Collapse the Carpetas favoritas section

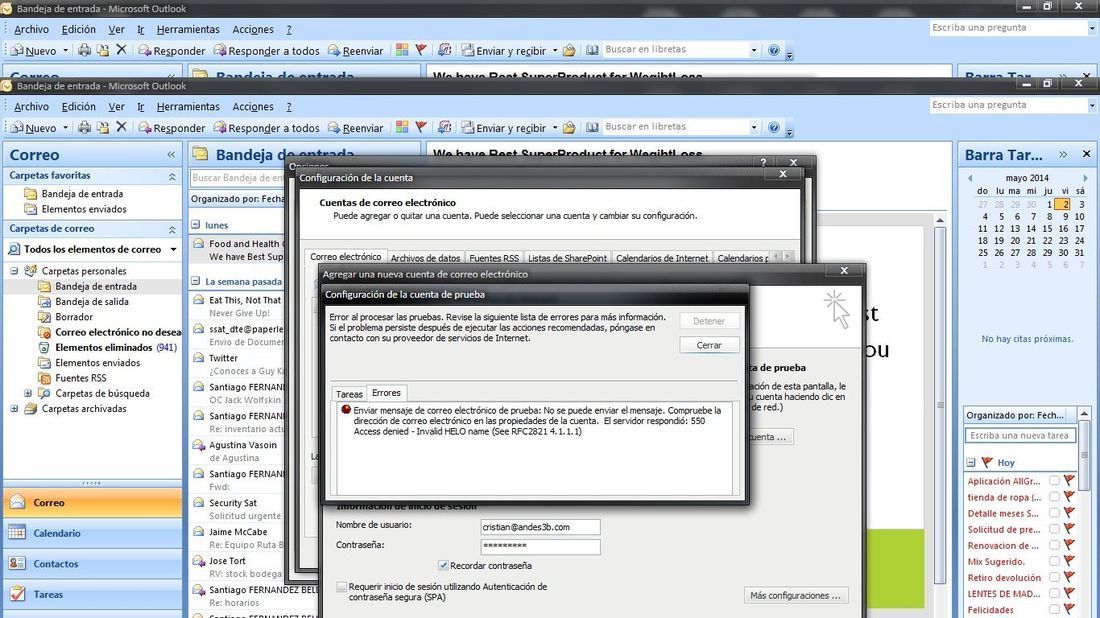pos(172,176)
